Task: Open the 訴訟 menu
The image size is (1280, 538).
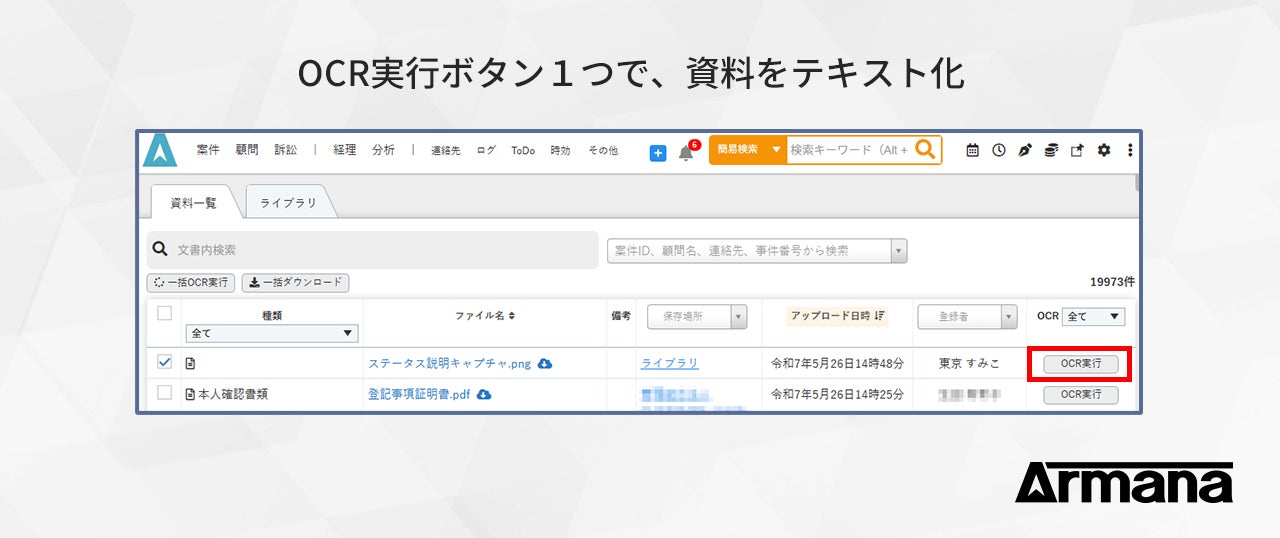Action: click(286, 150)
